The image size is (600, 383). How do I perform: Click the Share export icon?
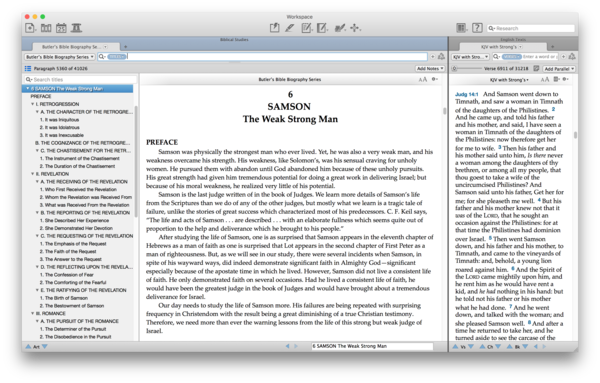click(x=274, y=28)
